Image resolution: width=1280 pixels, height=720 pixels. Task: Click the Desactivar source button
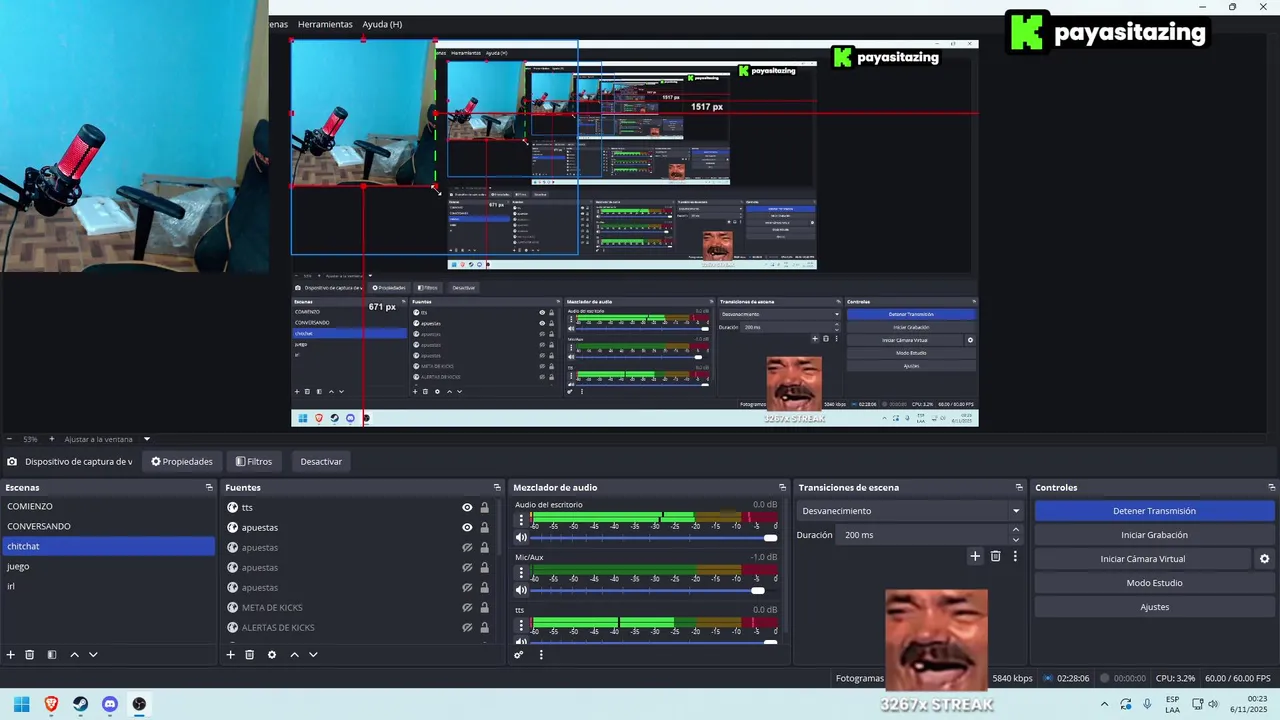(x=321, y=462)
